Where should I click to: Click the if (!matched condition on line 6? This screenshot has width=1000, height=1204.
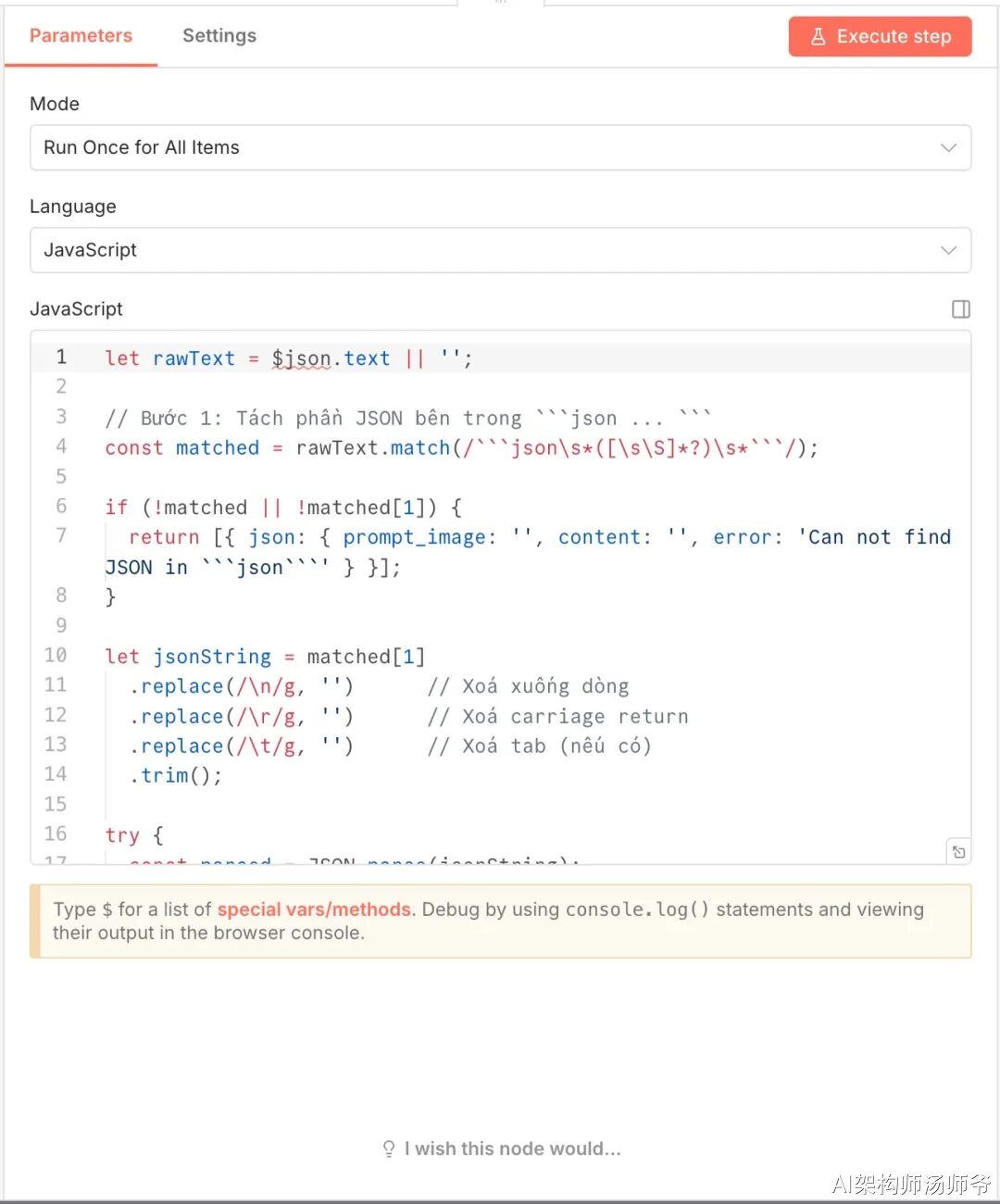pos(194,508)
